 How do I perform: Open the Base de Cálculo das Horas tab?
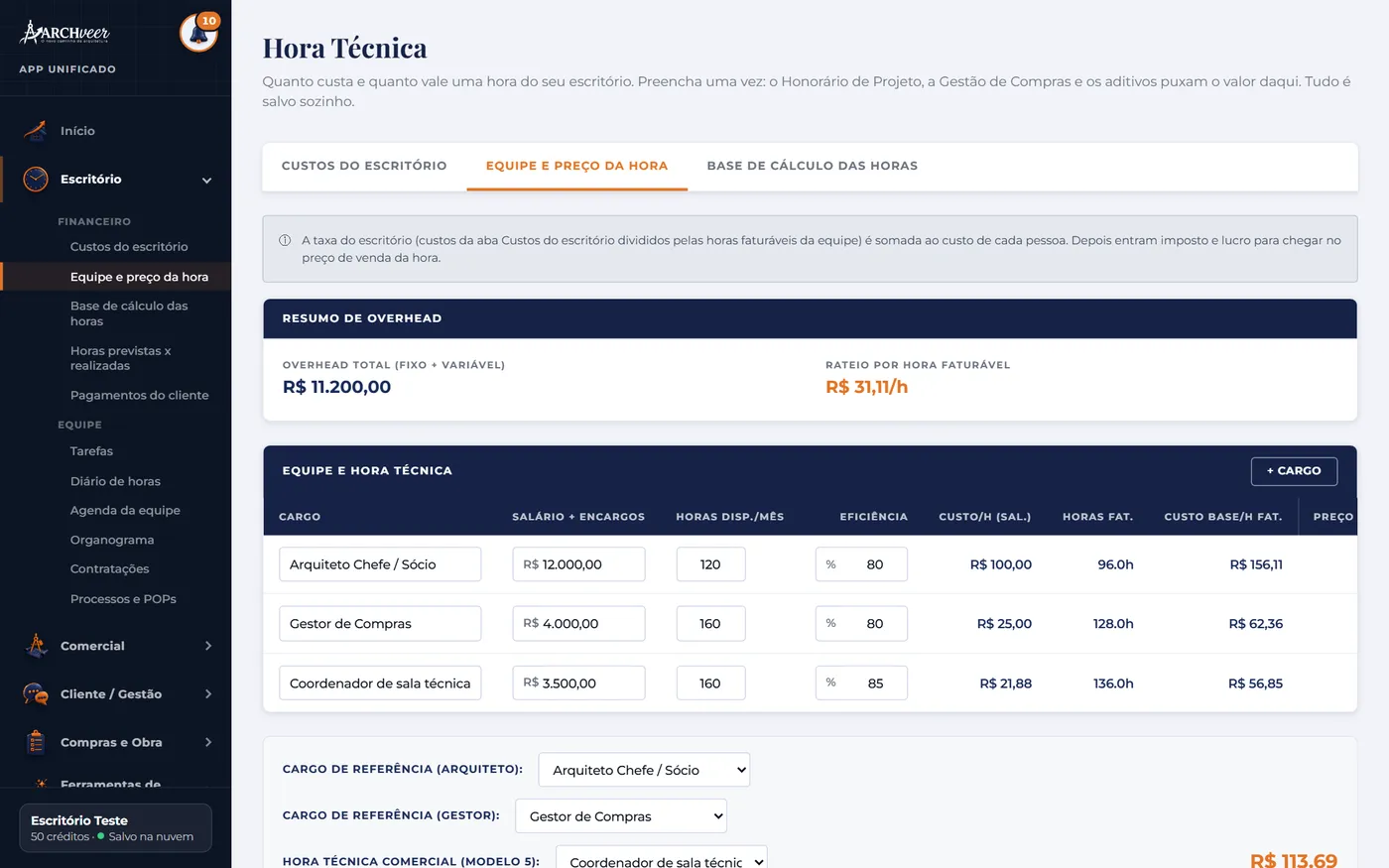pos(812,166)
